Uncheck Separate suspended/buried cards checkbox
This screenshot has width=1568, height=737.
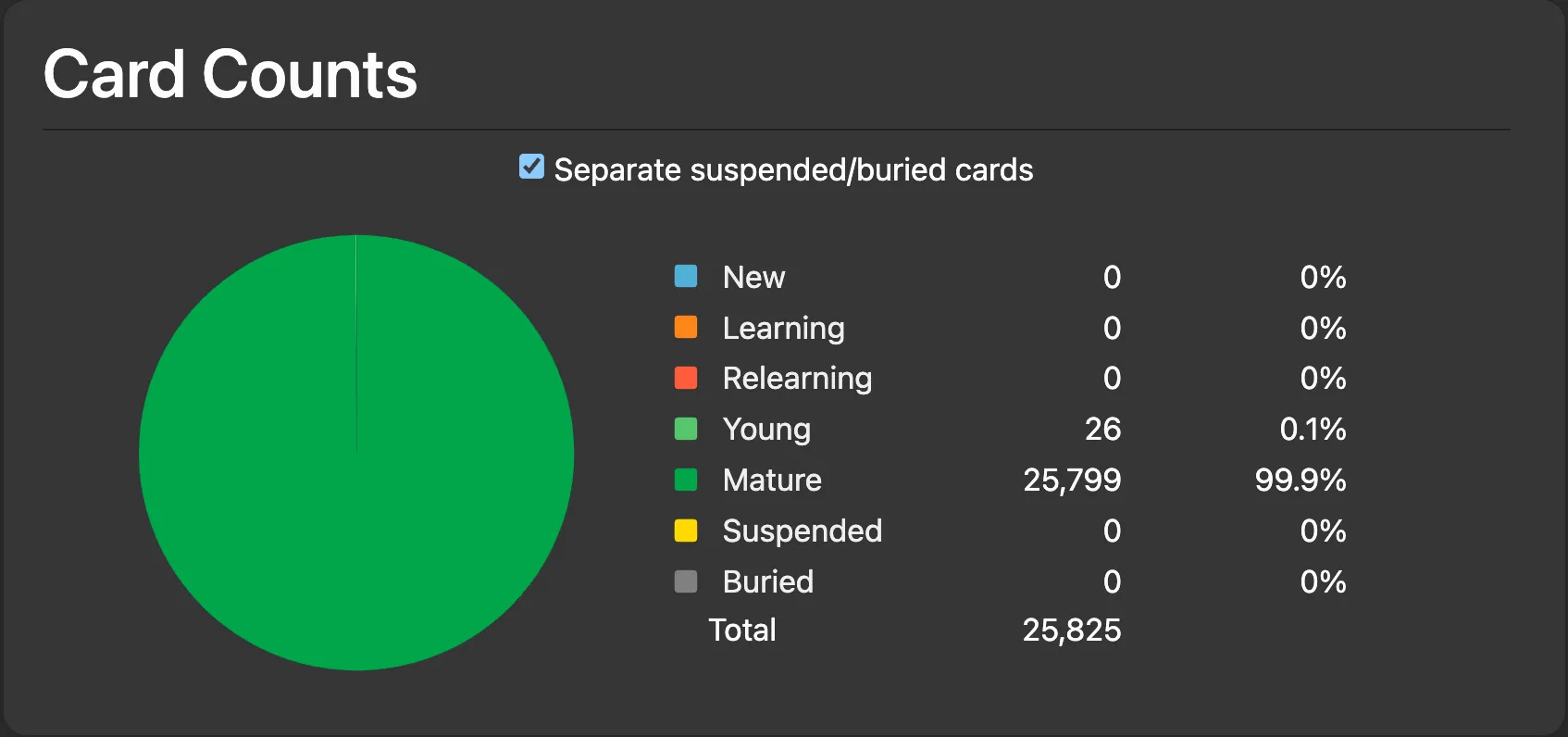click(531, 167)
